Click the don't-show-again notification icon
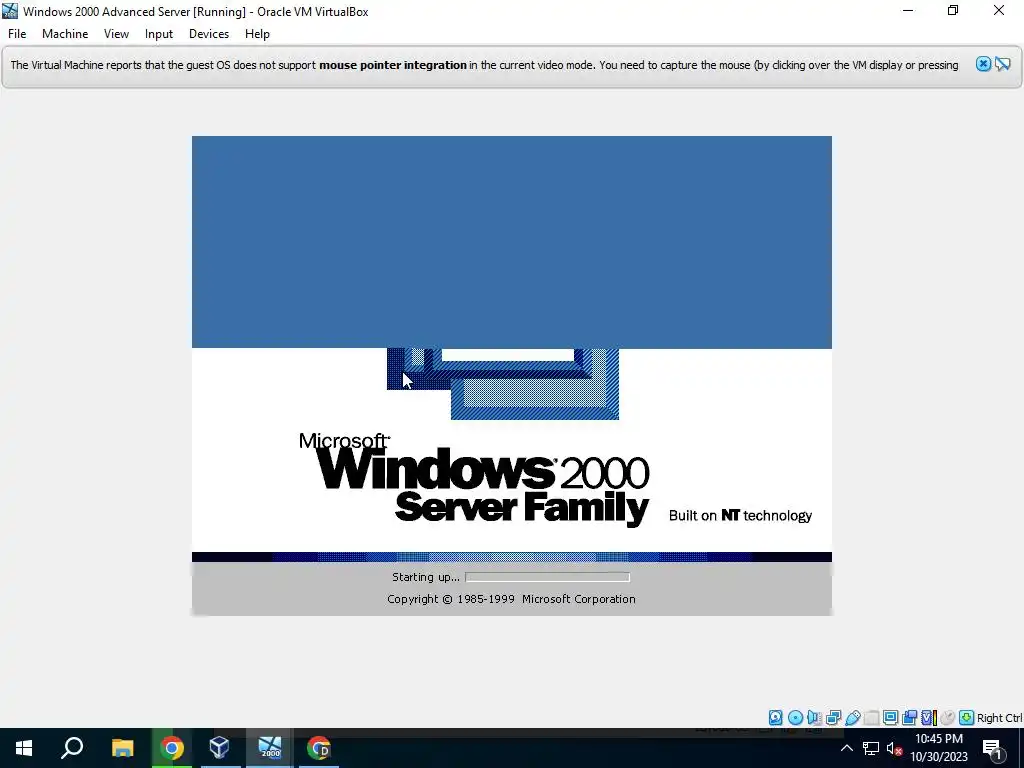Viewport: 1024px width, 768px height. pyautogui.click(x=1002, y=64)
